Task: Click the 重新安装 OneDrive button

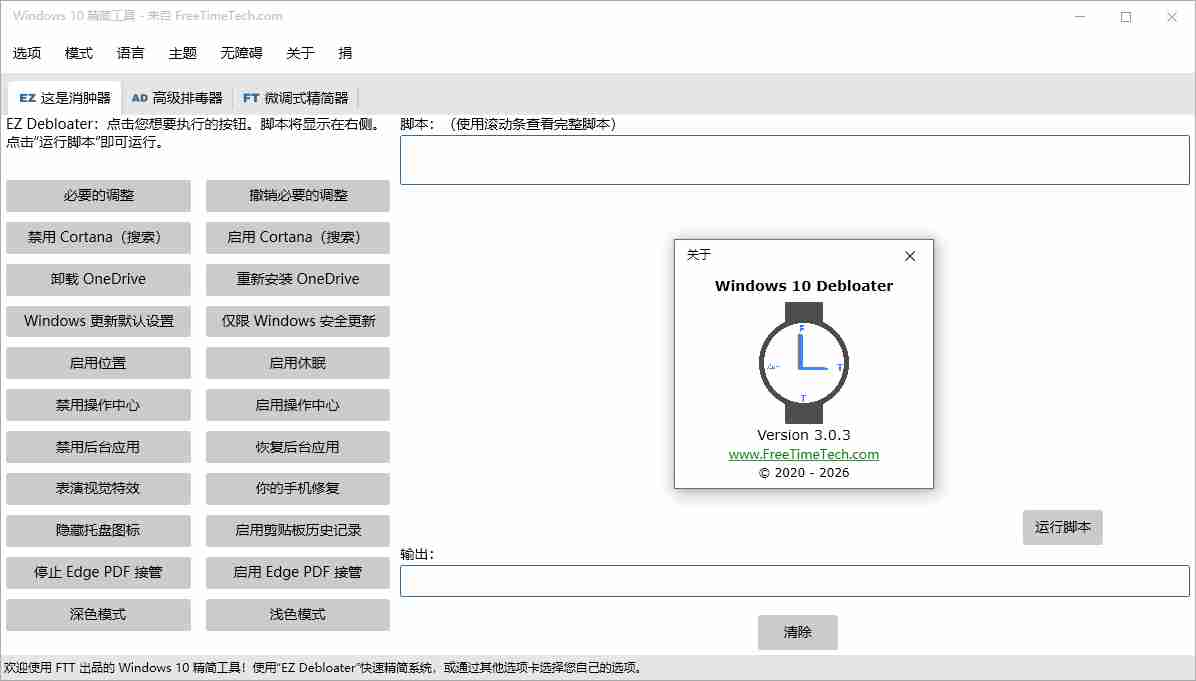Action: (297, 279)
